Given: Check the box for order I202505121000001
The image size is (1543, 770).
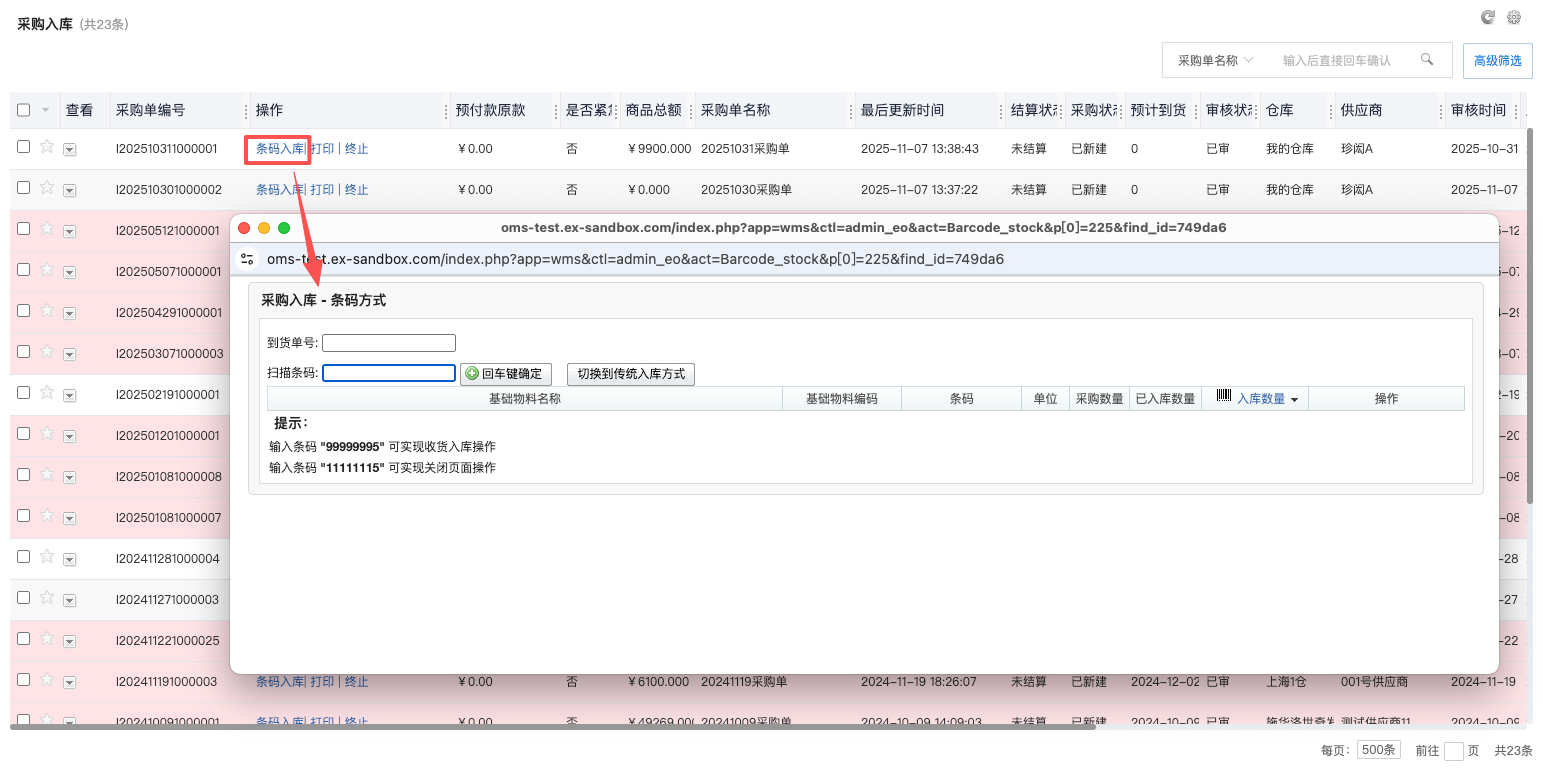Looking at the screenshot, I should click(24, 229).
